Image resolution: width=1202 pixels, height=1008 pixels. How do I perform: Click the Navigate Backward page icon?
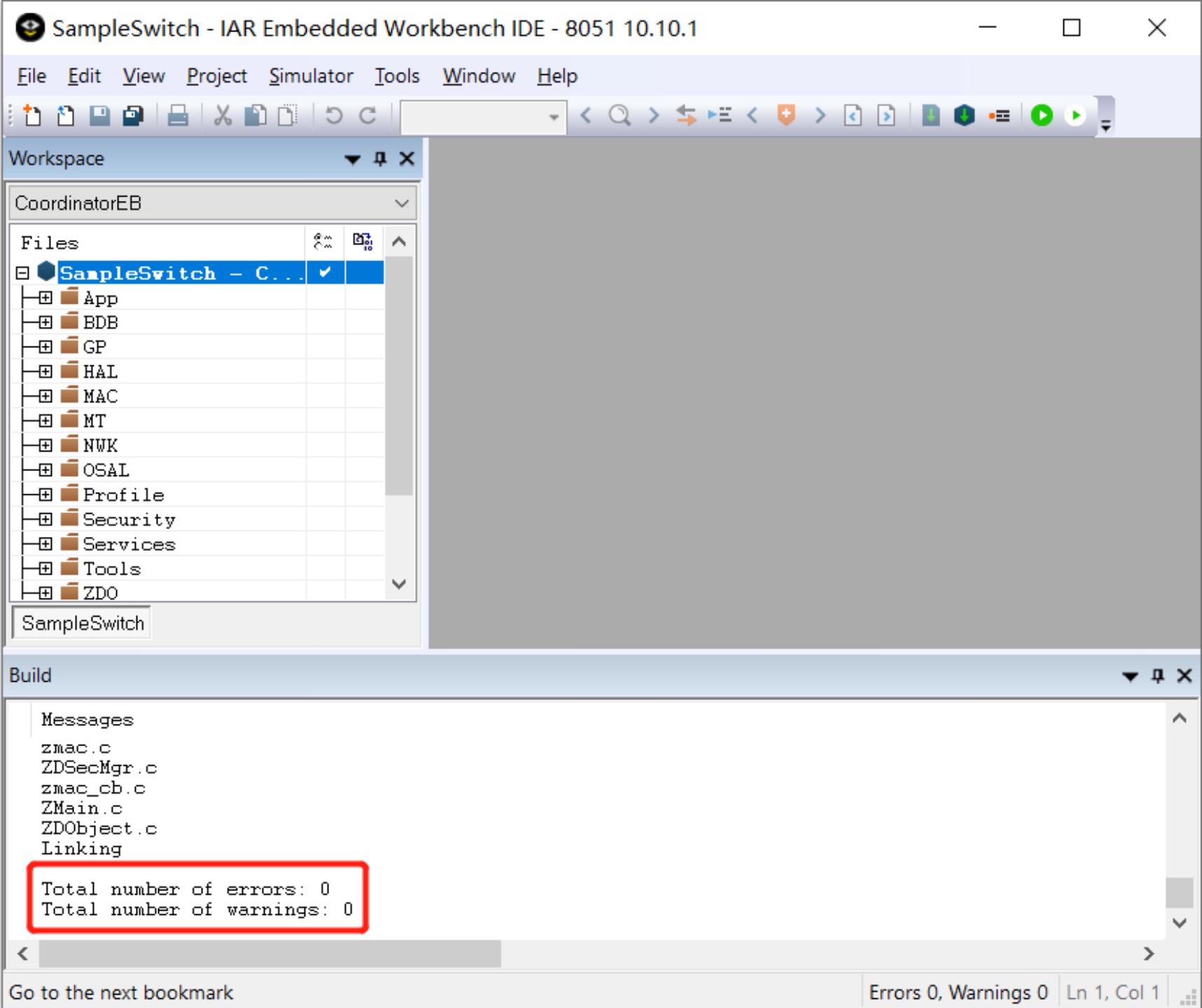click(853, 115)
